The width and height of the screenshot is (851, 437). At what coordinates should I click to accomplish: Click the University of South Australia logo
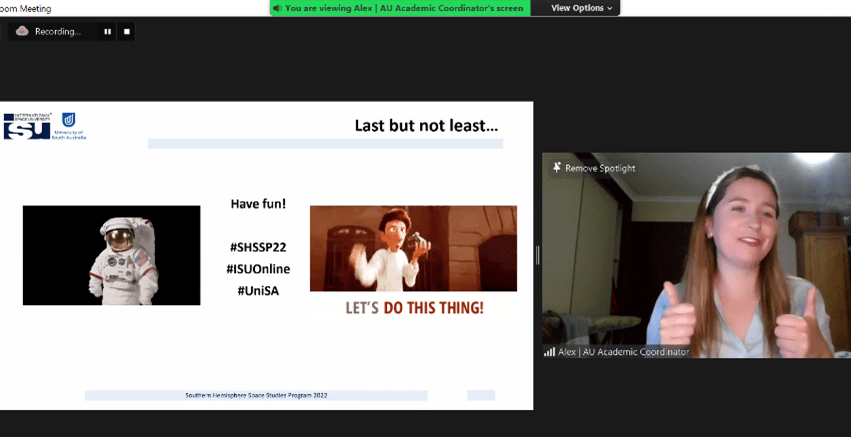point(69,124)
